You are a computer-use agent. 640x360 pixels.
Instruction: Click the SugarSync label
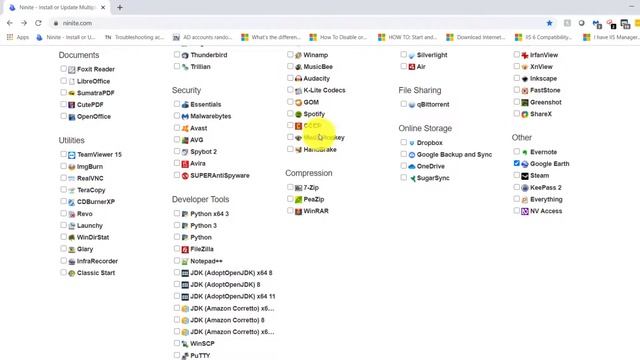click(433, 178)
